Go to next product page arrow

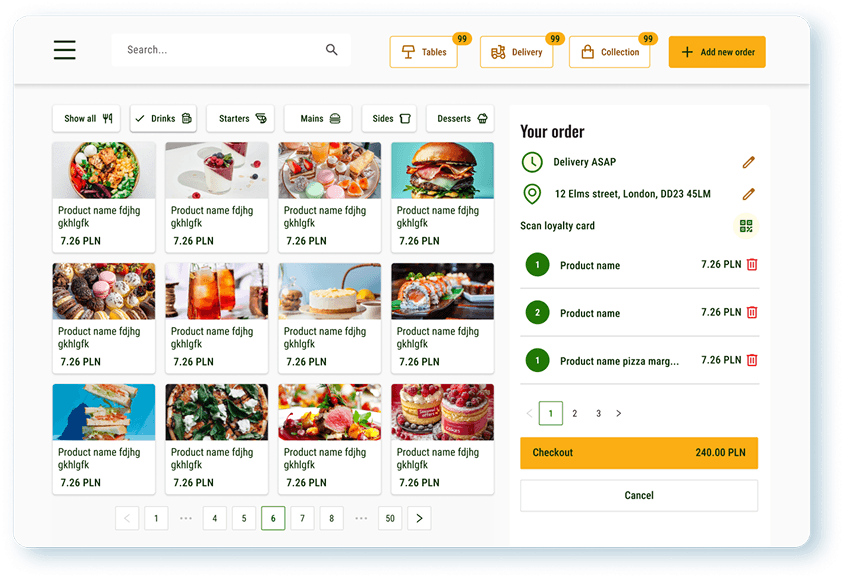coord(419,519)
